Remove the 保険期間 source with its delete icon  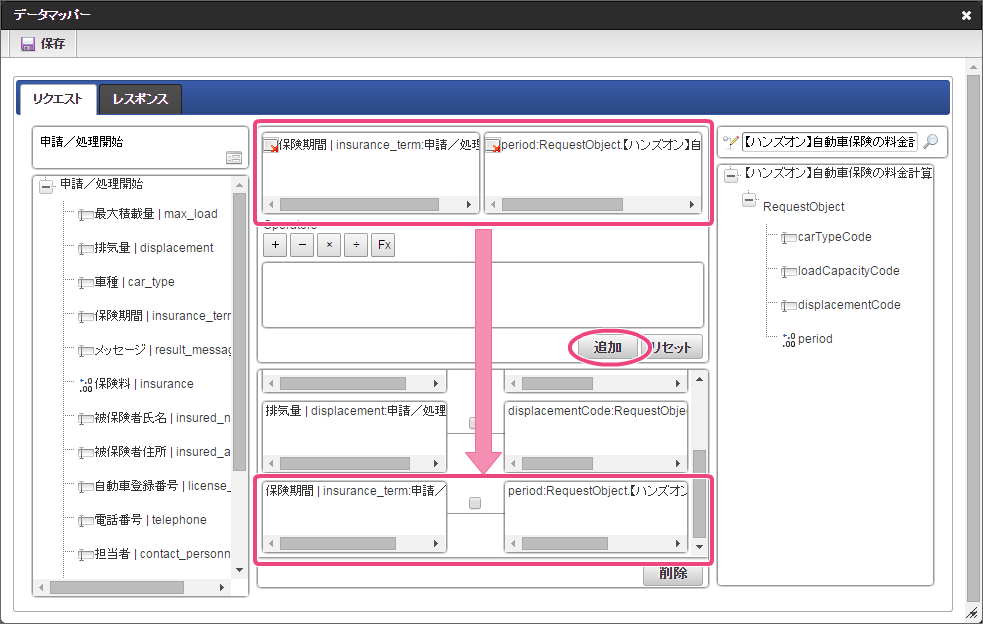click(x=271, y=145)
